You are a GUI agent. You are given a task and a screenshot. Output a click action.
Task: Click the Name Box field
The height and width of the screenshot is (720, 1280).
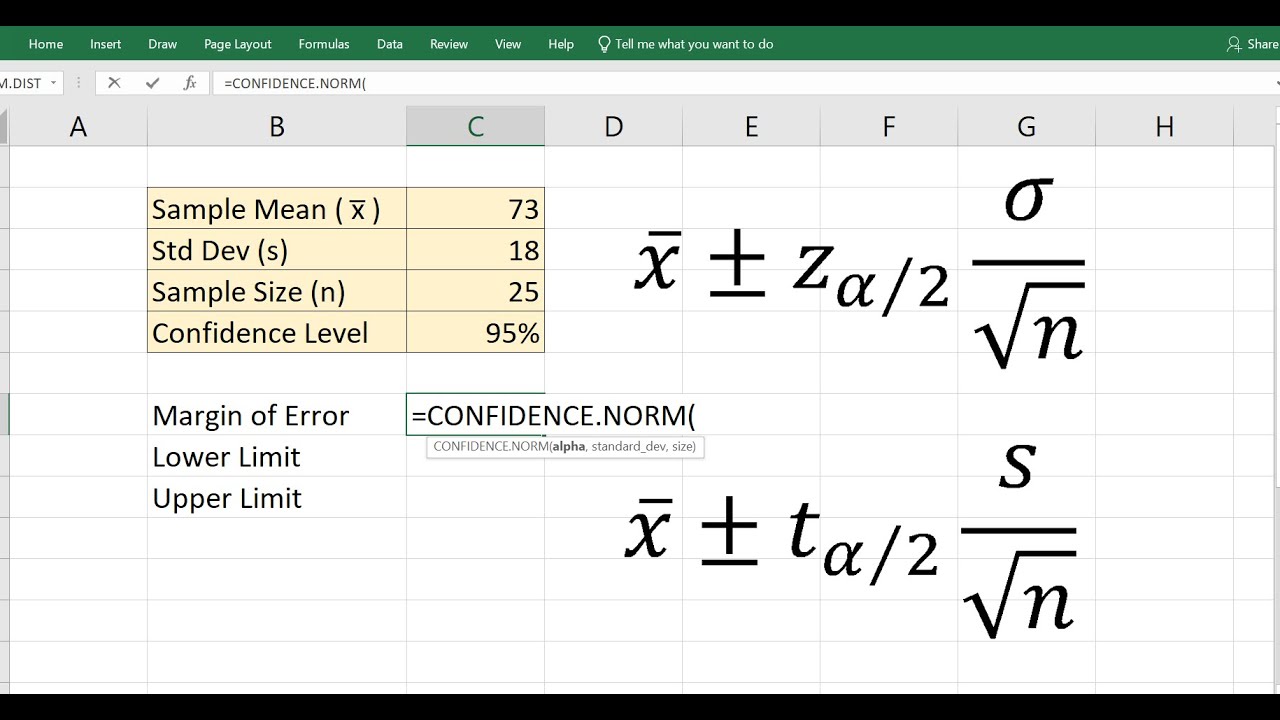23,83
